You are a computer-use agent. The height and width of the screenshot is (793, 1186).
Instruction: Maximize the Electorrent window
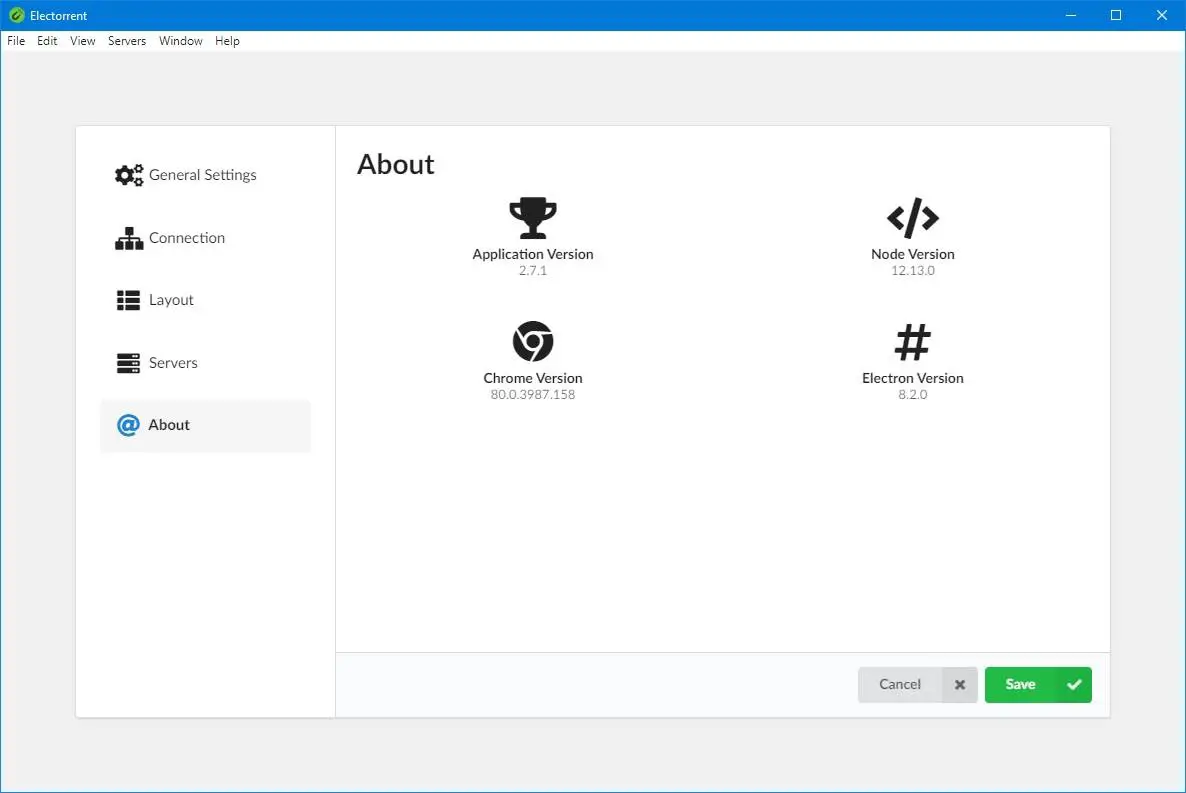[1116, 15]
